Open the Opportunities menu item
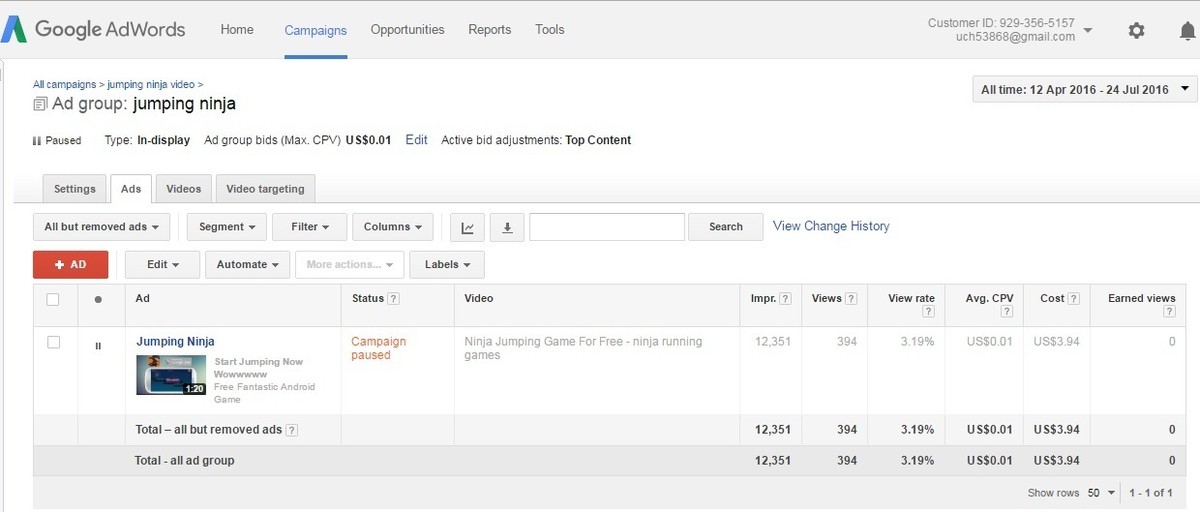1200x512 pixels. click(407, 30)
